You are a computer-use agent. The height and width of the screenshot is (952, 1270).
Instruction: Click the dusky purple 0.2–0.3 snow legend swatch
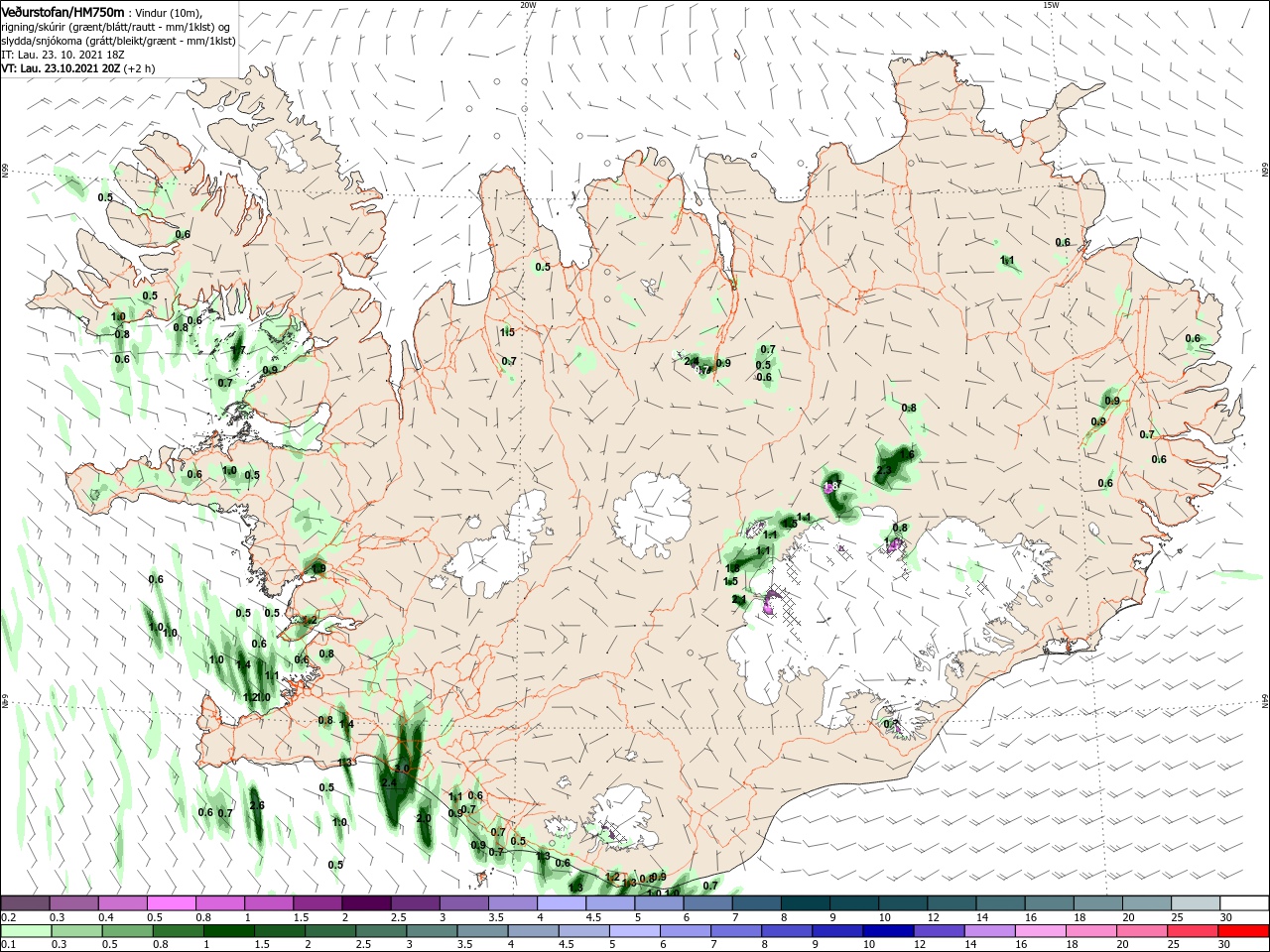[26, 903]
